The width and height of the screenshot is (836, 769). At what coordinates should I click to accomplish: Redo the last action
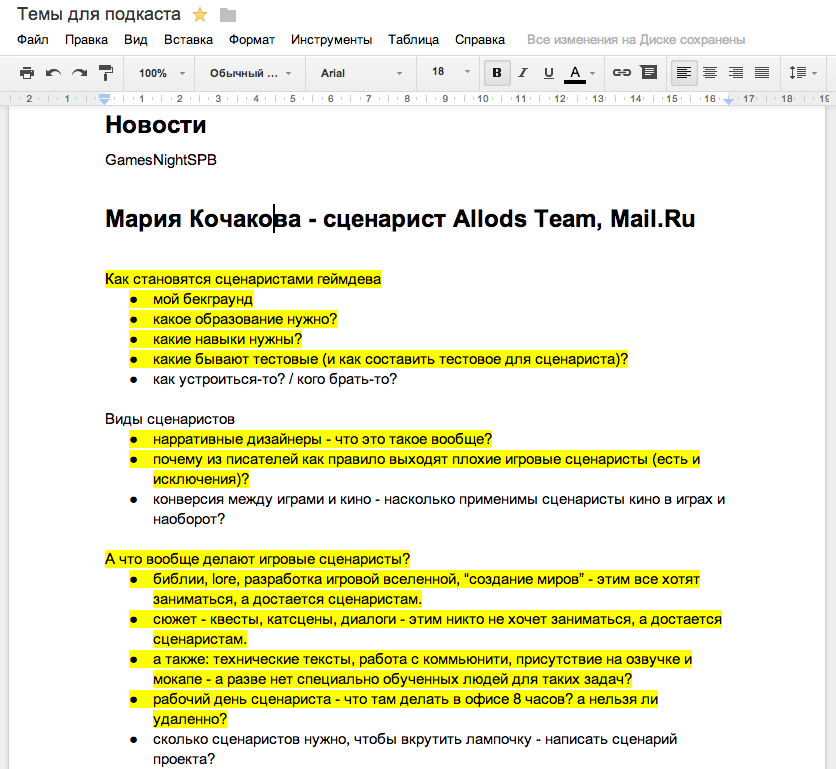pyautogui.click(x=79, y=73)
